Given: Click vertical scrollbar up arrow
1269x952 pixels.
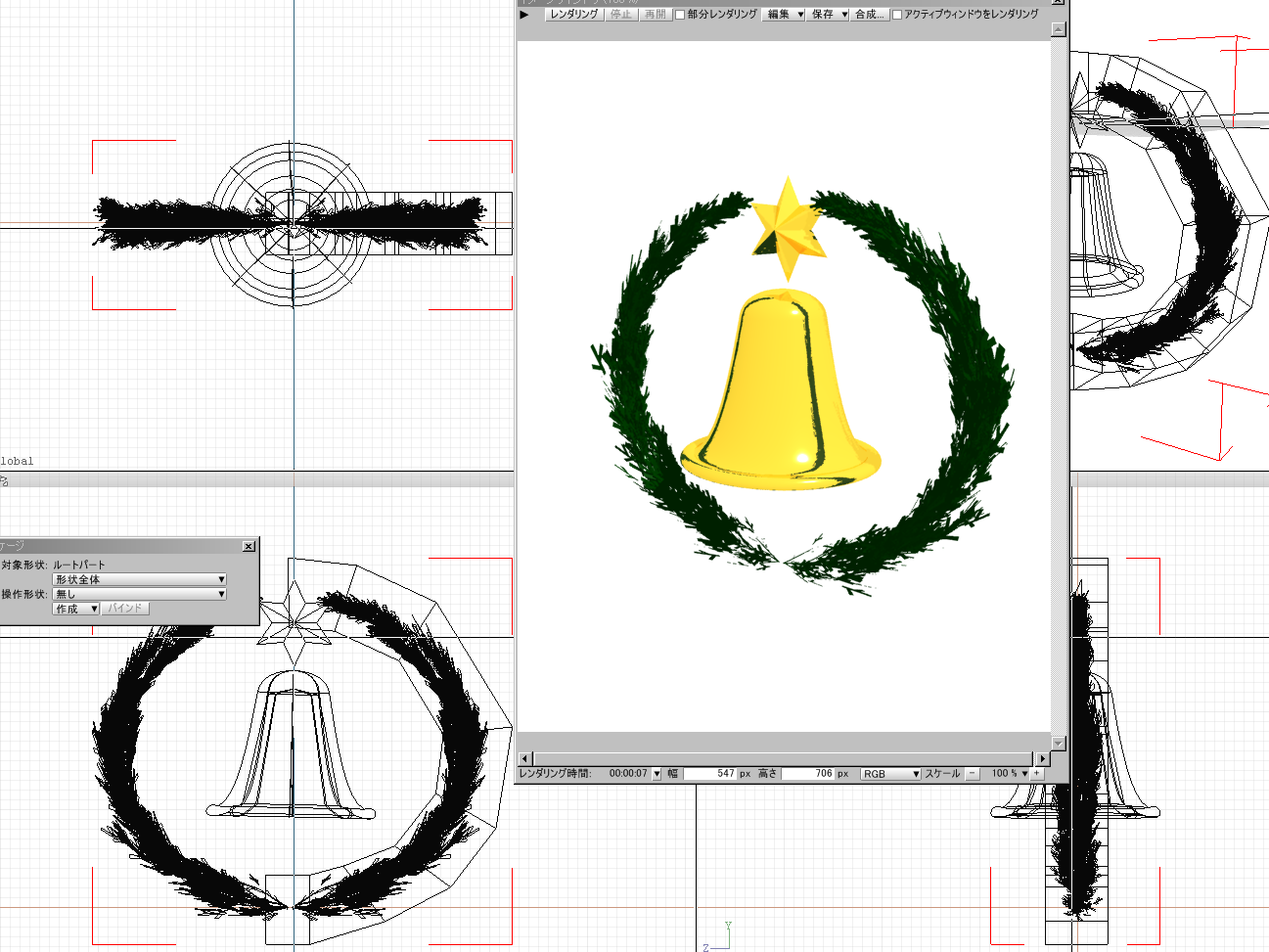Looking at the screenshot, I should pos(1058,29).
